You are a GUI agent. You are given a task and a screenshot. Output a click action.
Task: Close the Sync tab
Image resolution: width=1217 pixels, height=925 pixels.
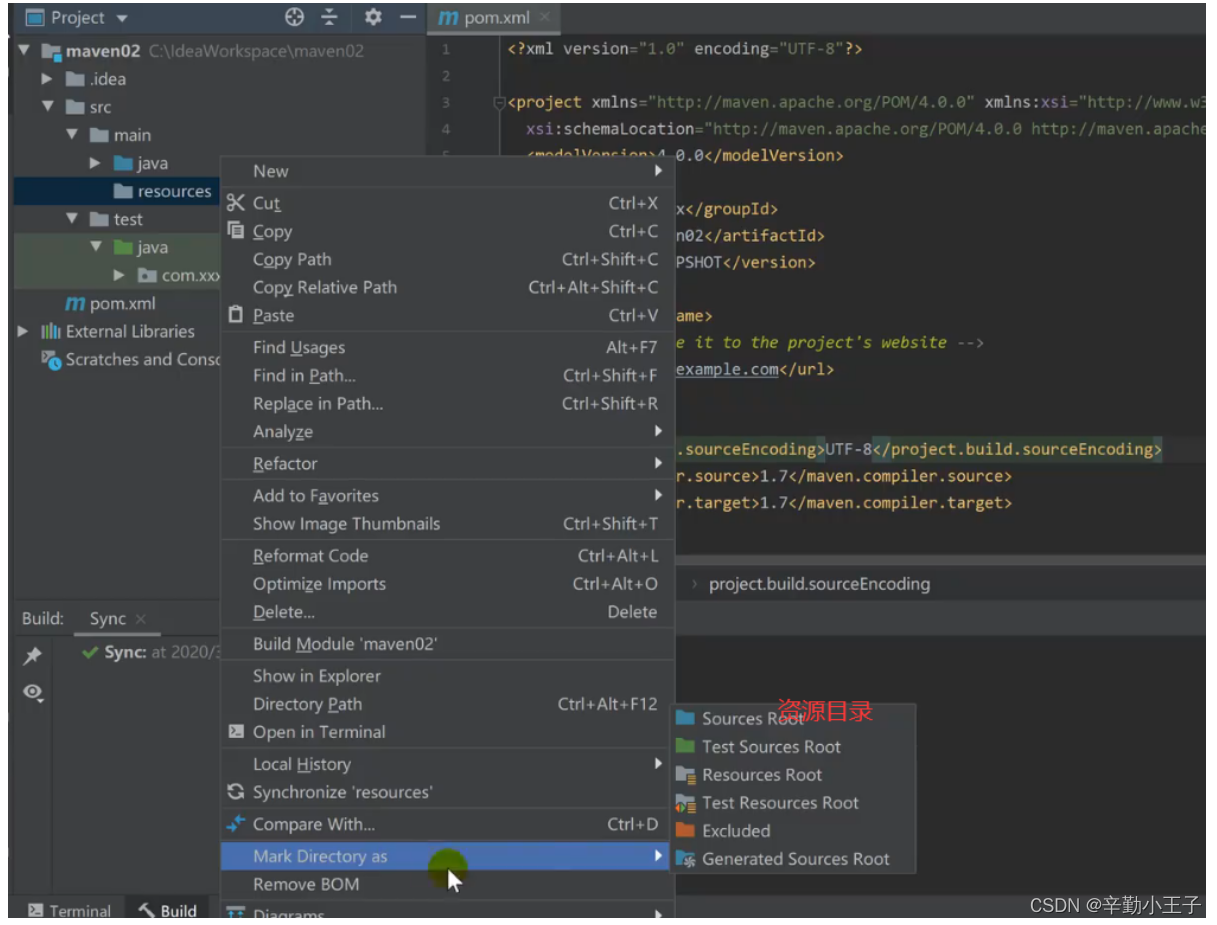pyautogui.click(x=140, y=619)
